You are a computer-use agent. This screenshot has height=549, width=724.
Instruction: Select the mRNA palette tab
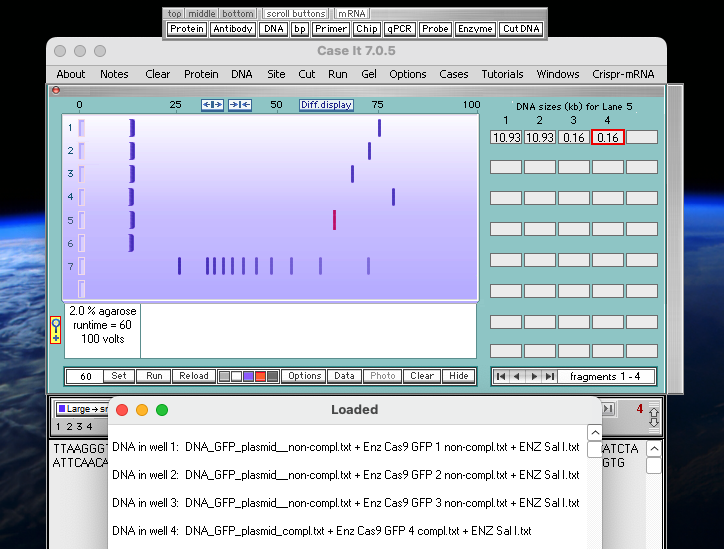[351, 14]
